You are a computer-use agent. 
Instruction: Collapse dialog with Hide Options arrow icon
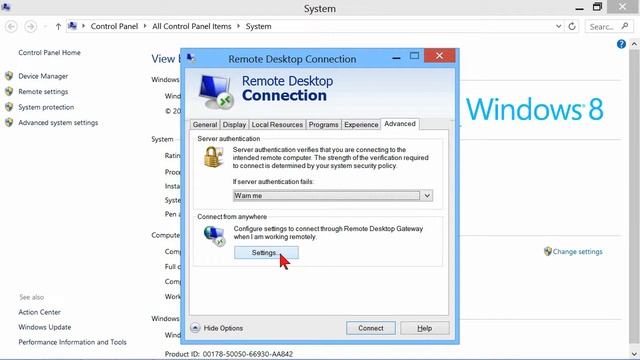coord(195,328)
